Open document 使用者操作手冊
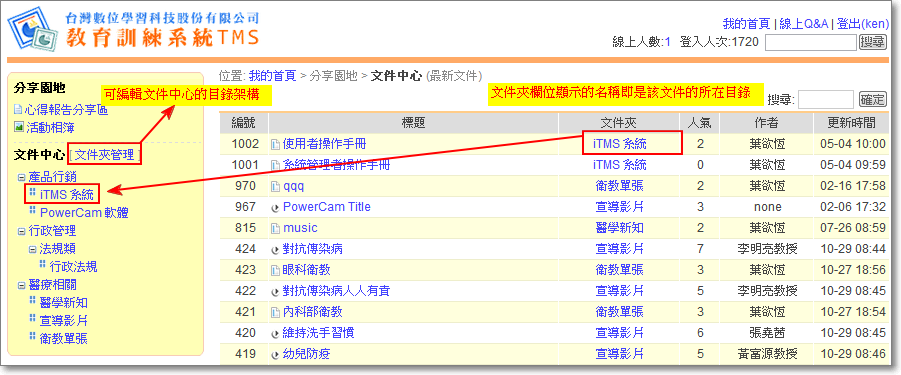The image size is (901, 375). click(324, 144)
